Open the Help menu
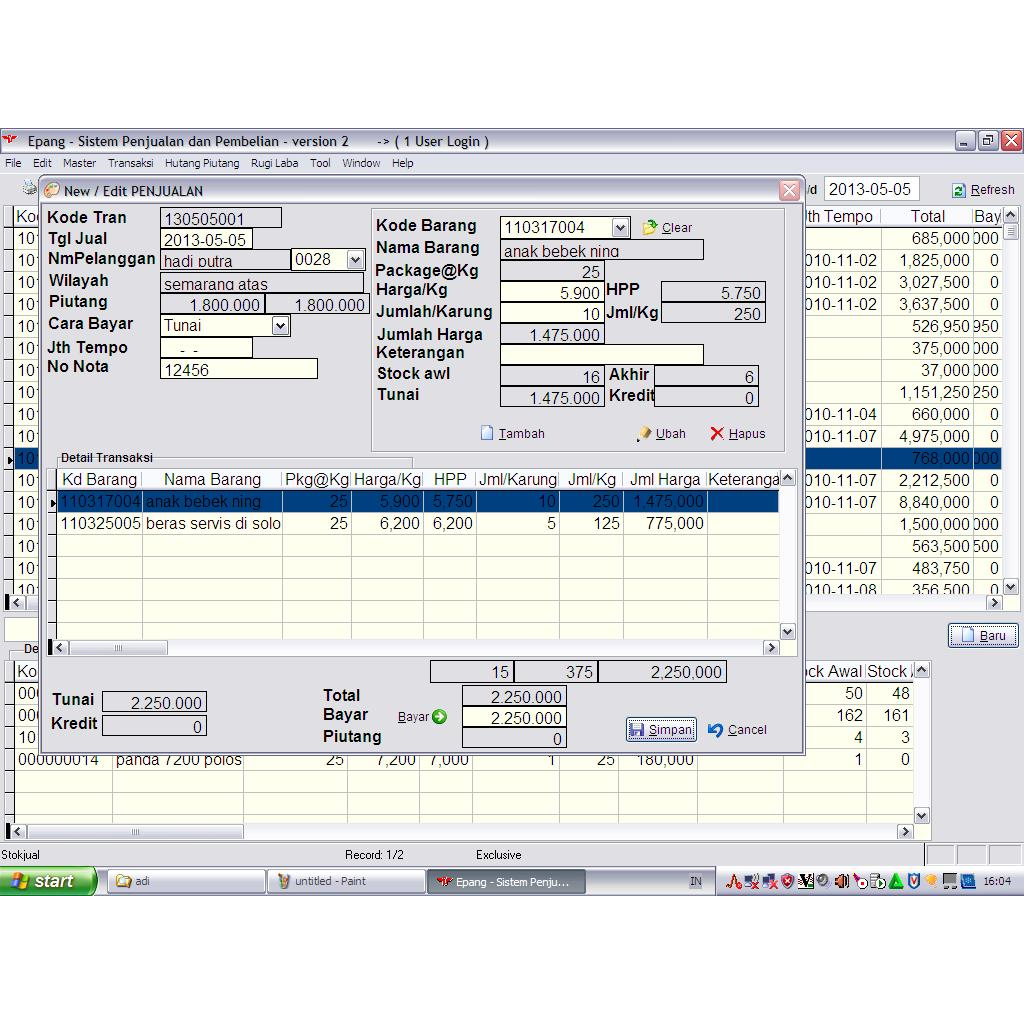Image resolution: width=1024 pixels, height=1024 pixels. pyautogui.click(x=402, y=163)
